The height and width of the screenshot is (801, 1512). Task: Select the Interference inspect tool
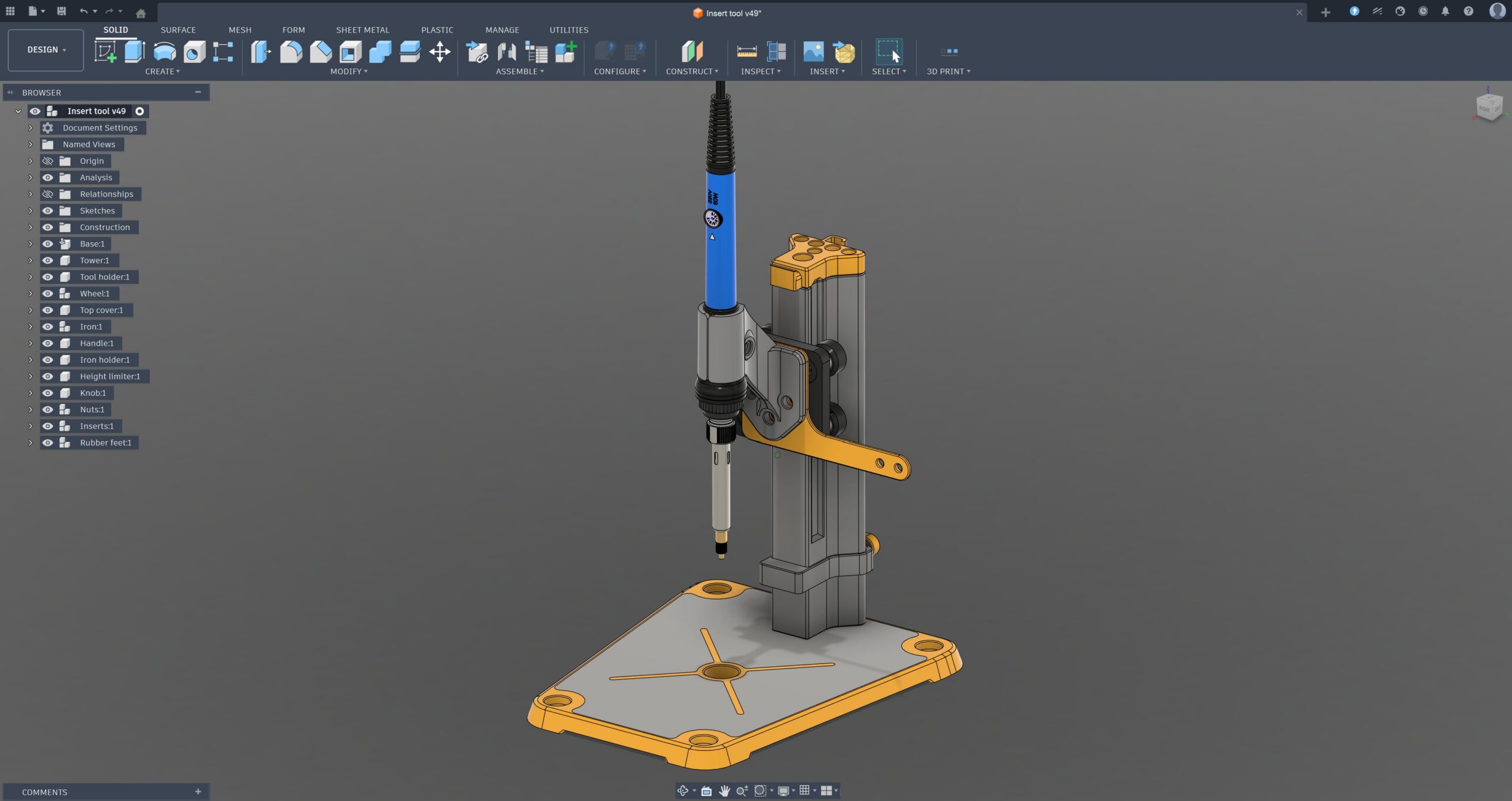click(x=777, y=52)
